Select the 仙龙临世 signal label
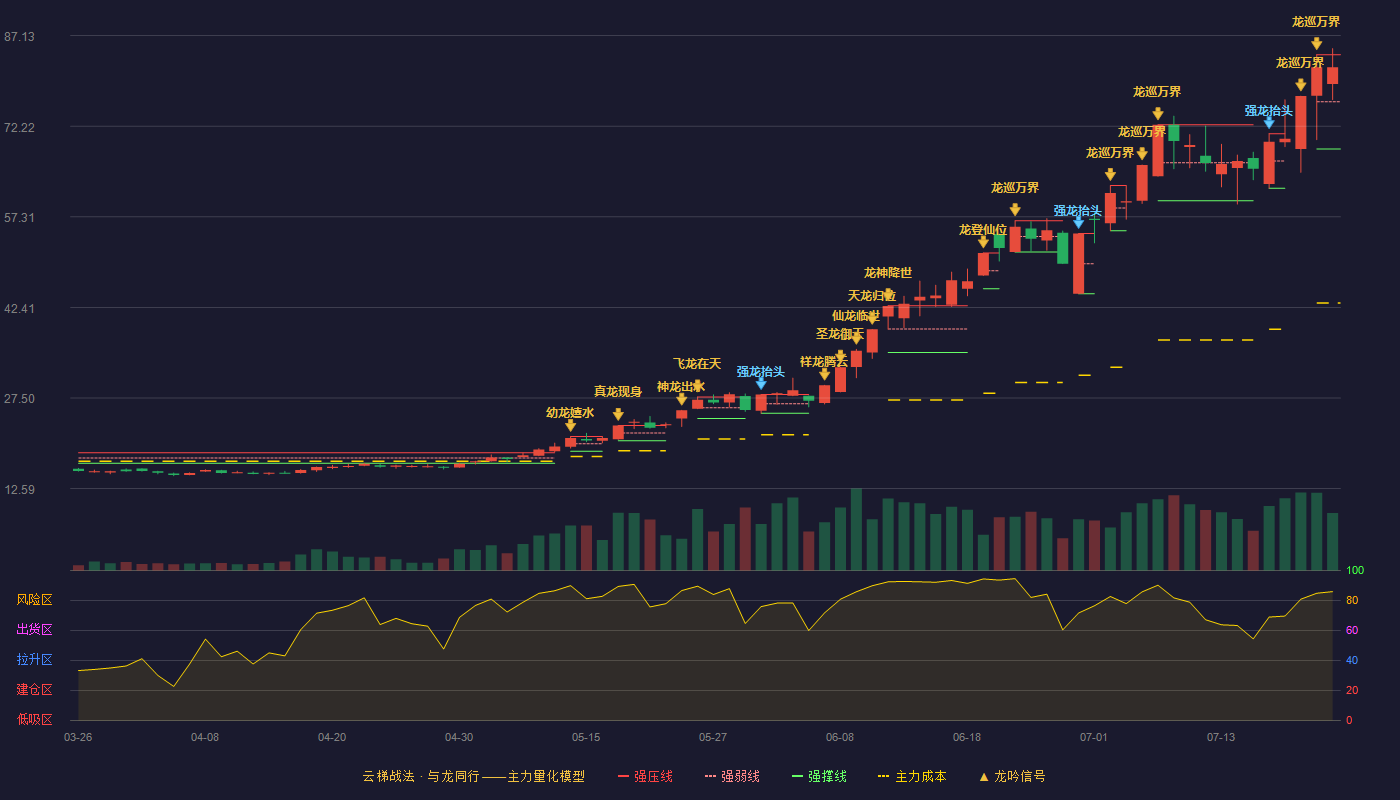This screenshot has height=800, width=1400. click(856, 316)
